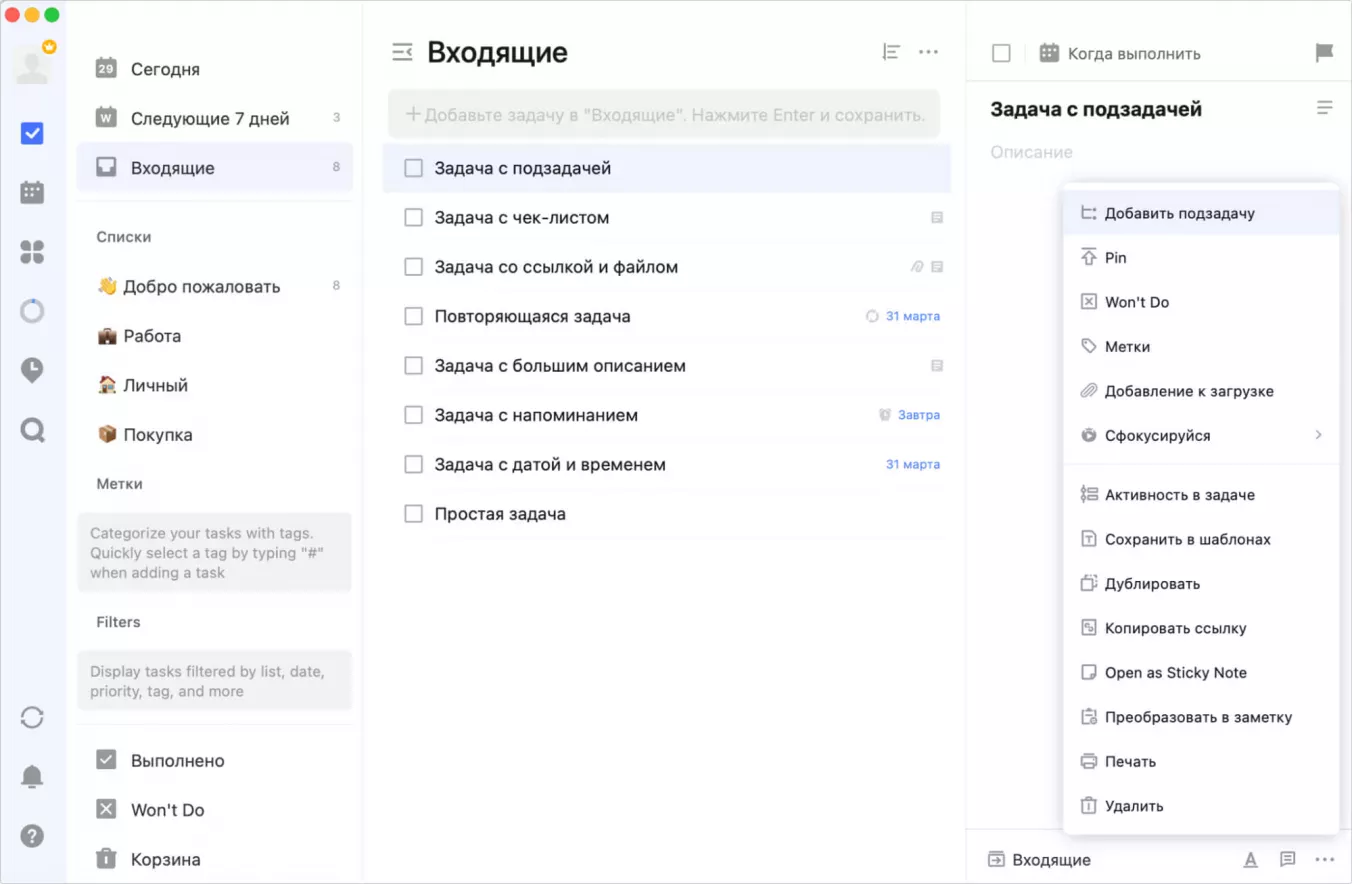1352x884 pixels.
Task: Click alarm icon on Задача с напоминанием
Action: [884, 415]
